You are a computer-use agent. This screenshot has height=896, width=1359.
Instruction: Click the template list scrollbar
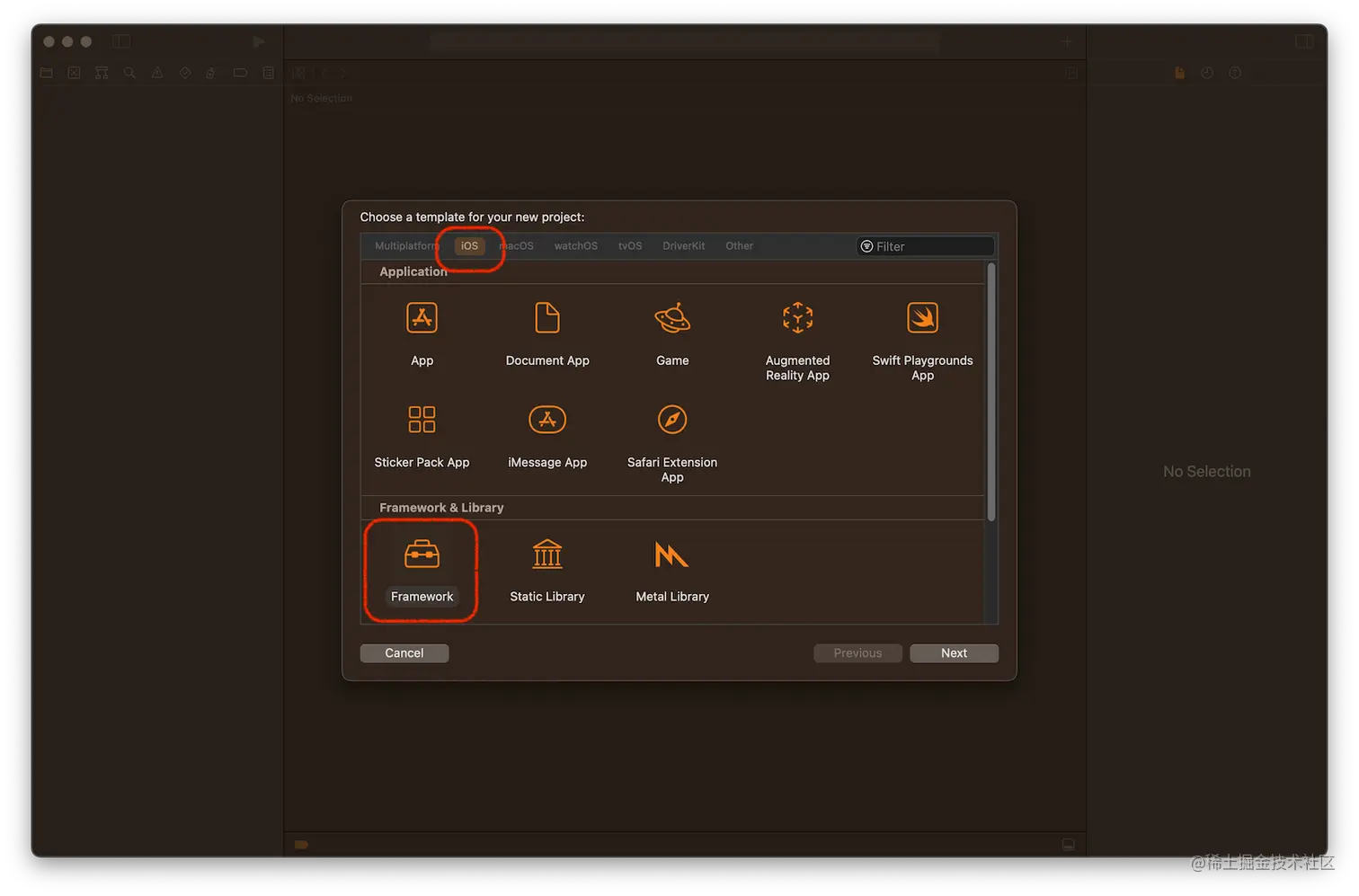(991, 392)
